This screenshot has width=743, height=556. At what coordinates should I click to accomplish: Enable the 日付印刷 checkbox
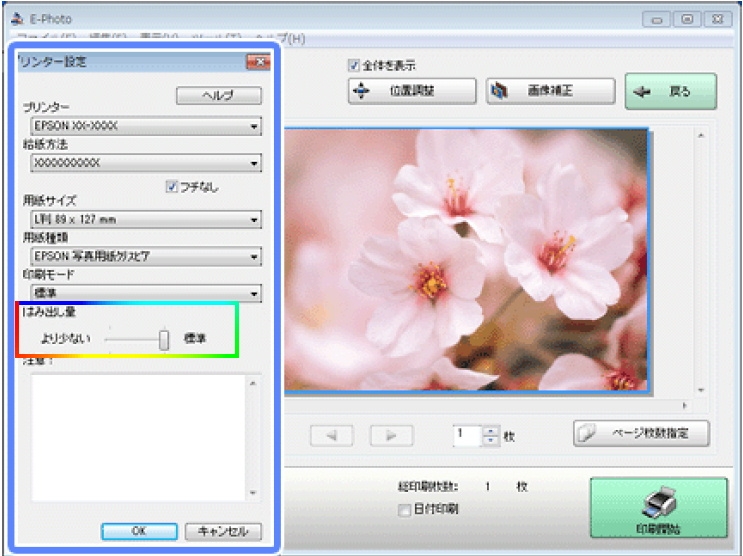coord(404,510)
